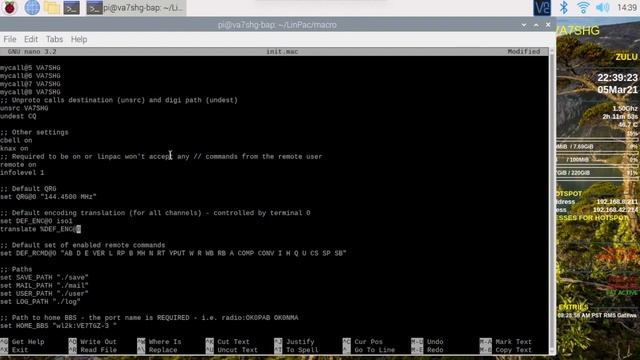Click the line 'knax on'

(14, 149)
